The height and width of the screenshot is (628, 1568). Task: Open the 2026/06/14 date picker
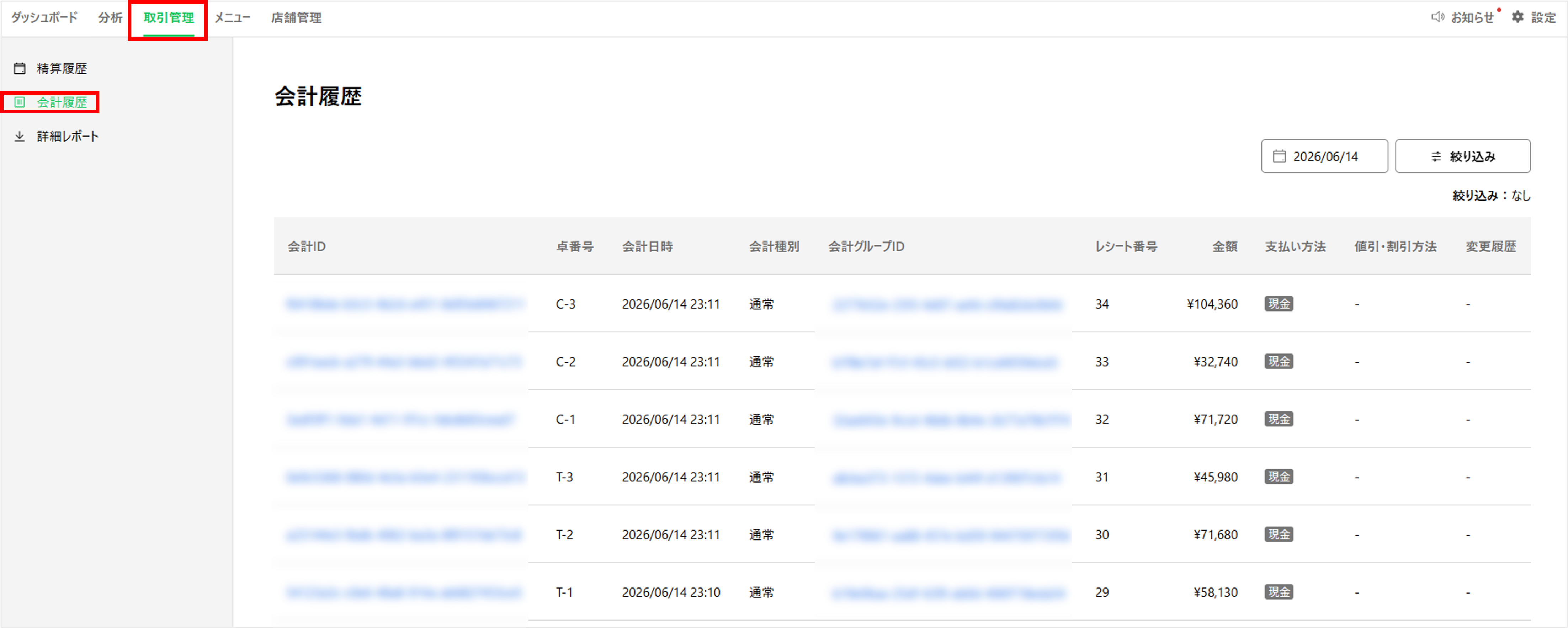click(x=1324, y=156)
